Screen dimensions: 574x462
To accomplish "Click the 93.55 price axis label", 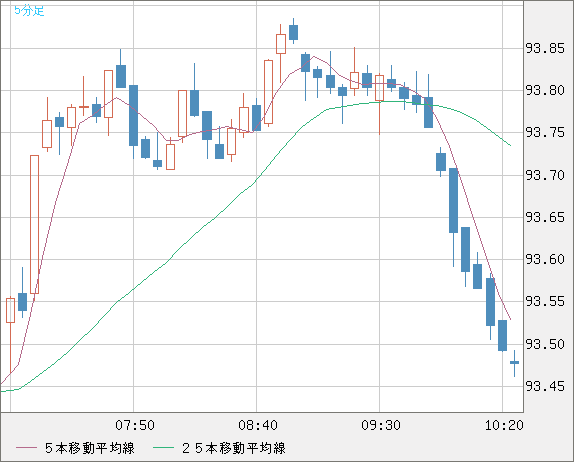I will tap(545, 302).
